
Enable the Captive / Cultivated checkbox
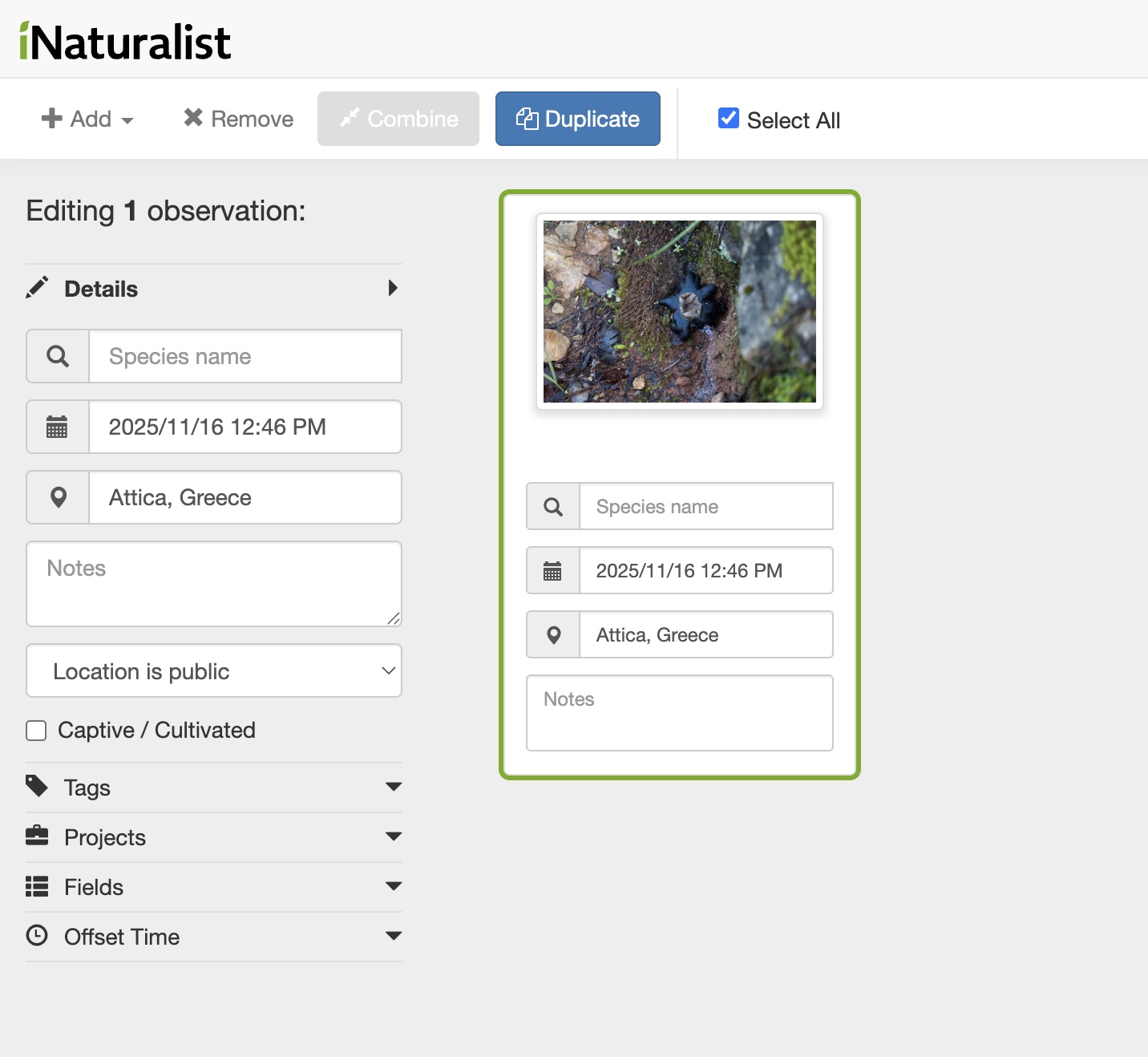tap(36, 731)
